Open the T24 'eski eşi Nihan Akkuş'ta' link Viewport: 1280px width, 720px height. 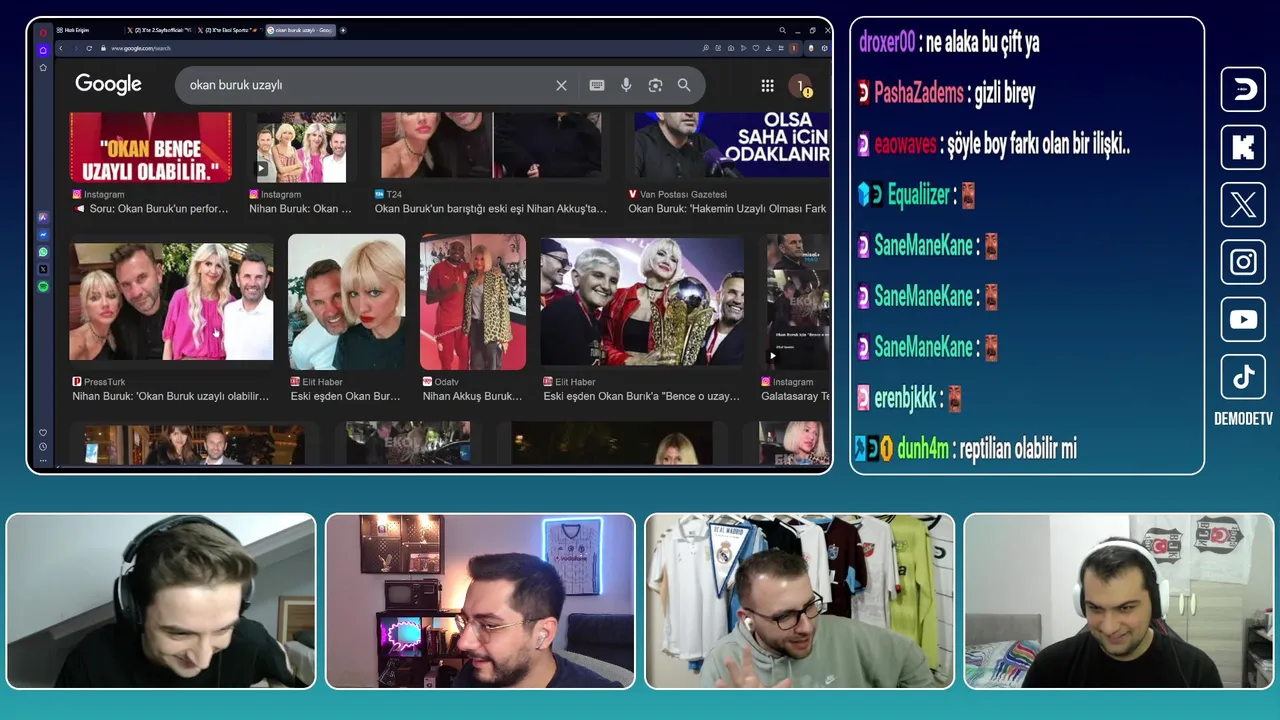click(491, 209)
